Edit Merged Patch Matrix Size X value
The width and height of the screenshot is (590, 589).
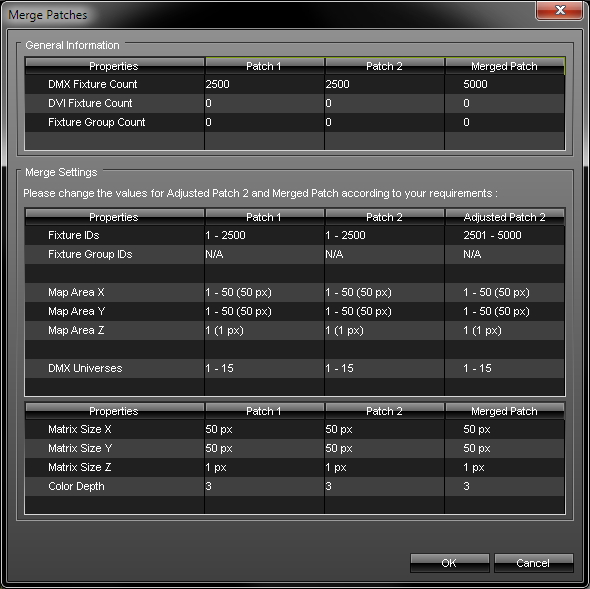pyautogui.click(x=505, y=429)
